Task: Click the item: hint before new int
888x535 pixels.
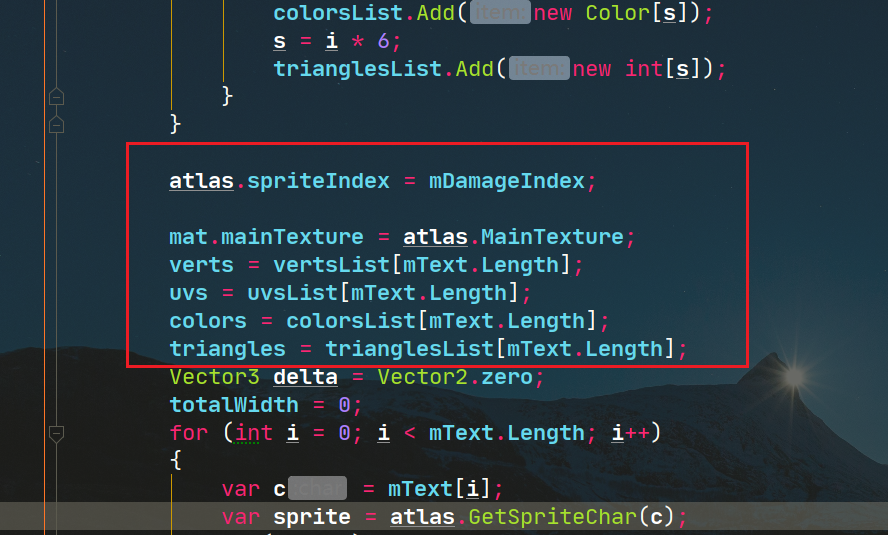Action: click(x=539, y=69)
